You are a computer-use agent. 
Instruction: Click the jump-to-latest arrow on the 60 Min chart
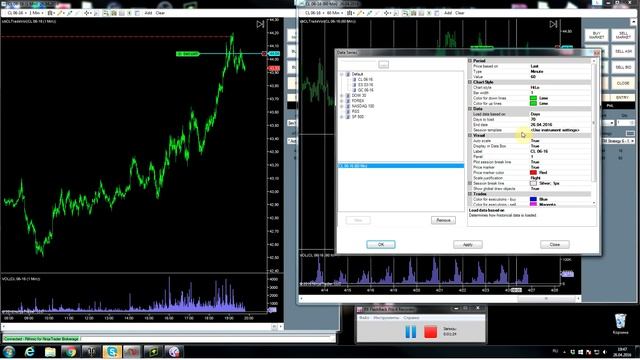click(553, 24)
